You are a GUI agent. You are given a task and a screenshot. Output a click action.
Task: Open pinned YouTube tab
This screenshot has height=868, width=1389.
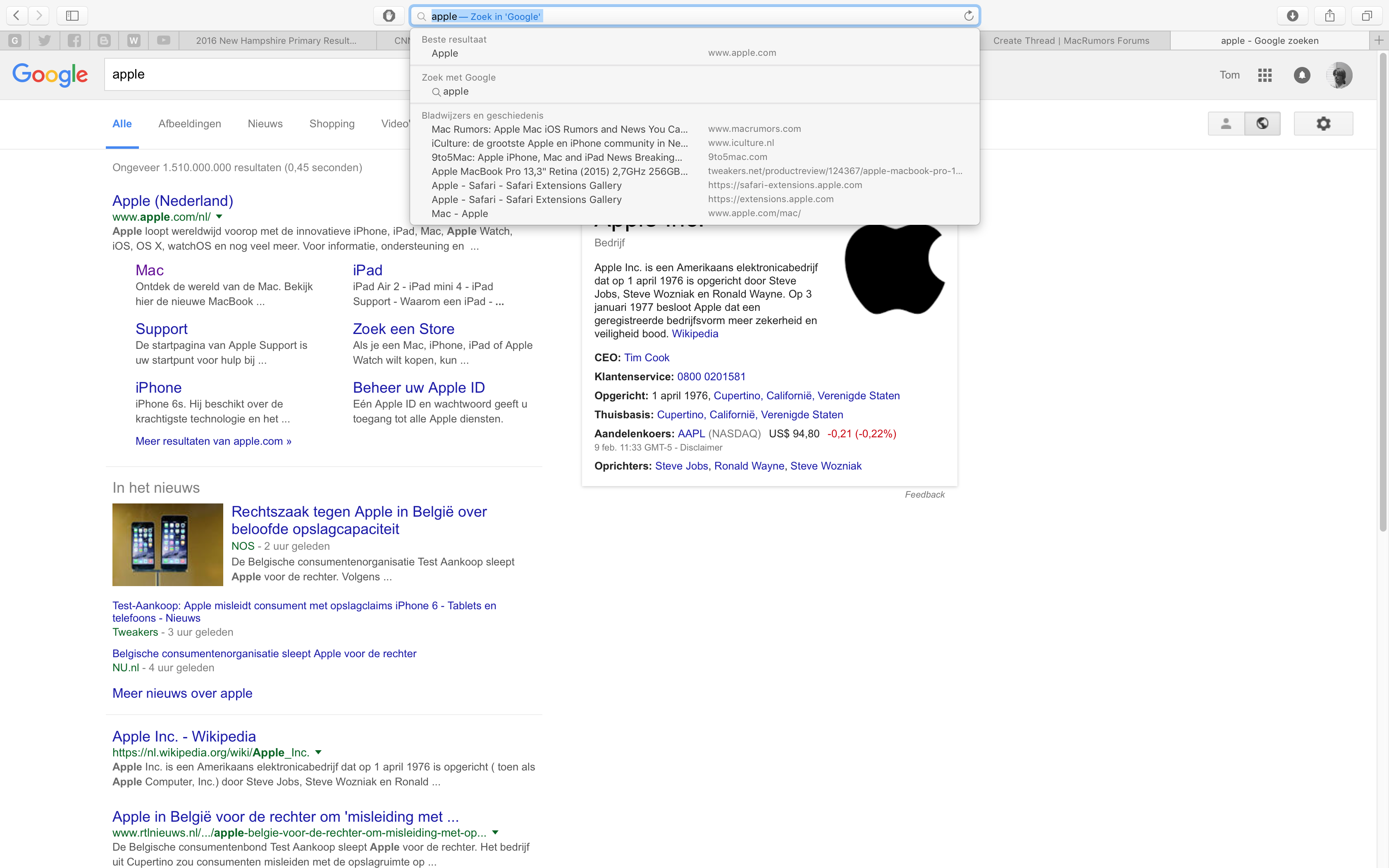[164, 40]
